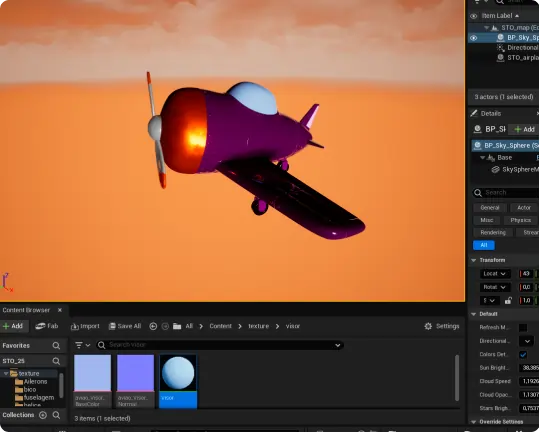The width and height of the screenshot is (540, 432).
Task: Click the Fab marketplace icon
Action: click(40, 326)
